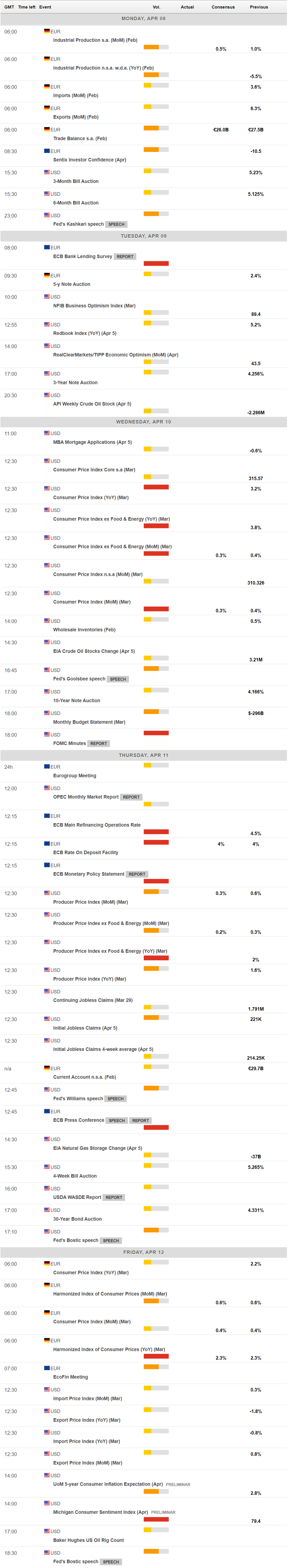289x1568 pixels.
Task: Click the PRELIMINAR tag beside Michigan Consumer Sentiment Index
Action: pos(163,1512)
